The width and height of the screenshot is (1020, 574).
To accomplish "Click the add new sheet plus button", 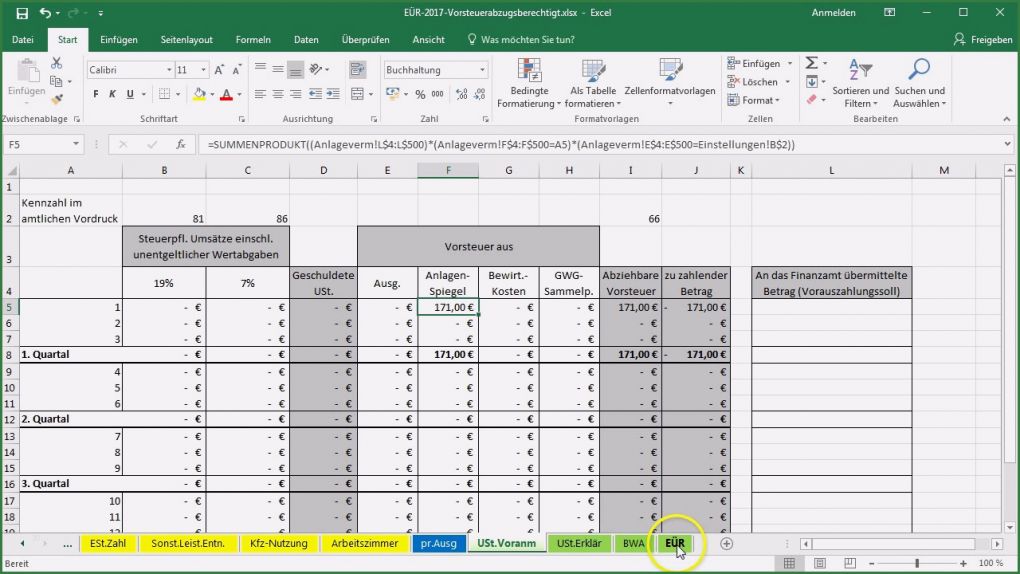I will (727, 543).
